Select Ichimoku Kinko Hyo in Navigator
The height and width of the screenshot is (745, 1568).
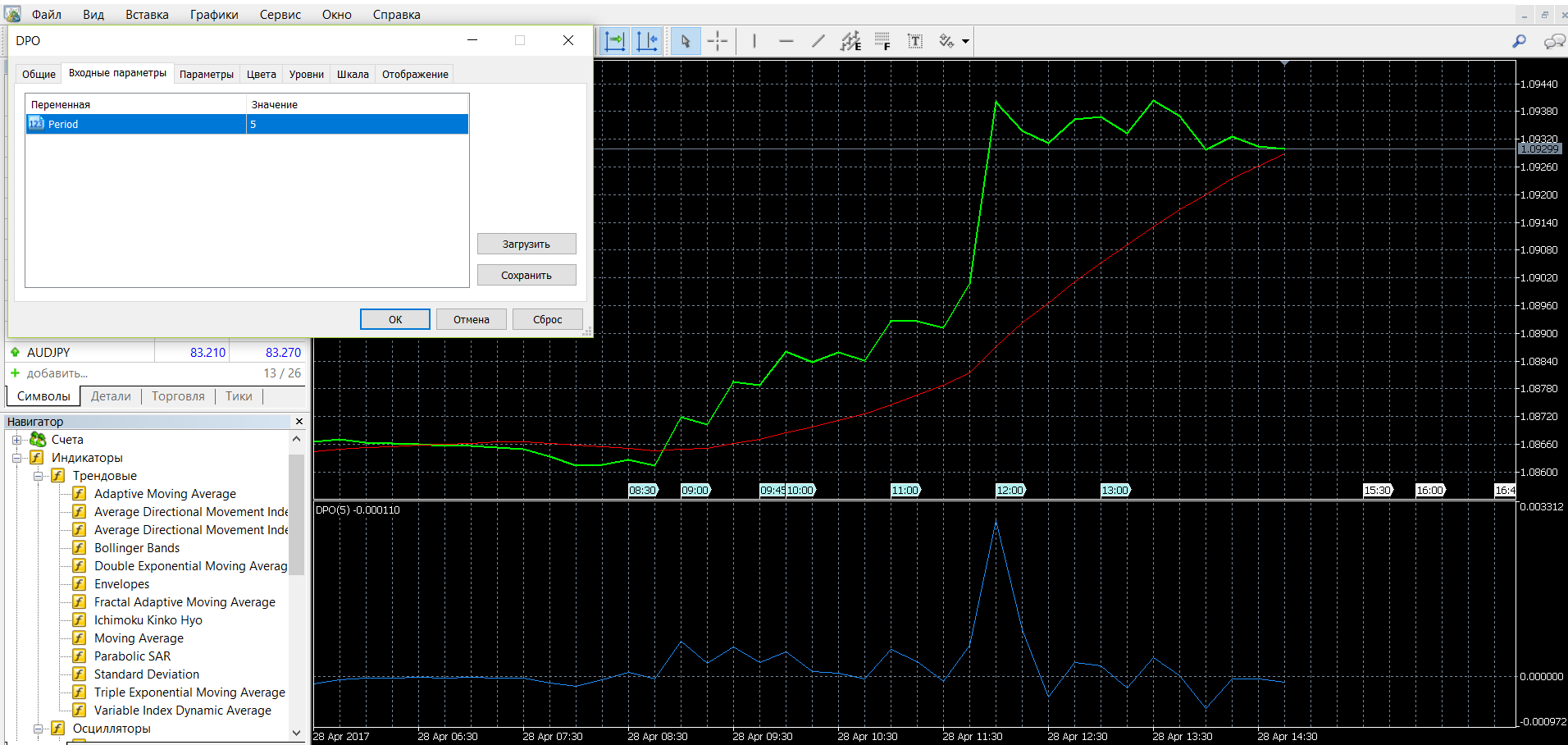pyautogui.click(x=148, y=620)
